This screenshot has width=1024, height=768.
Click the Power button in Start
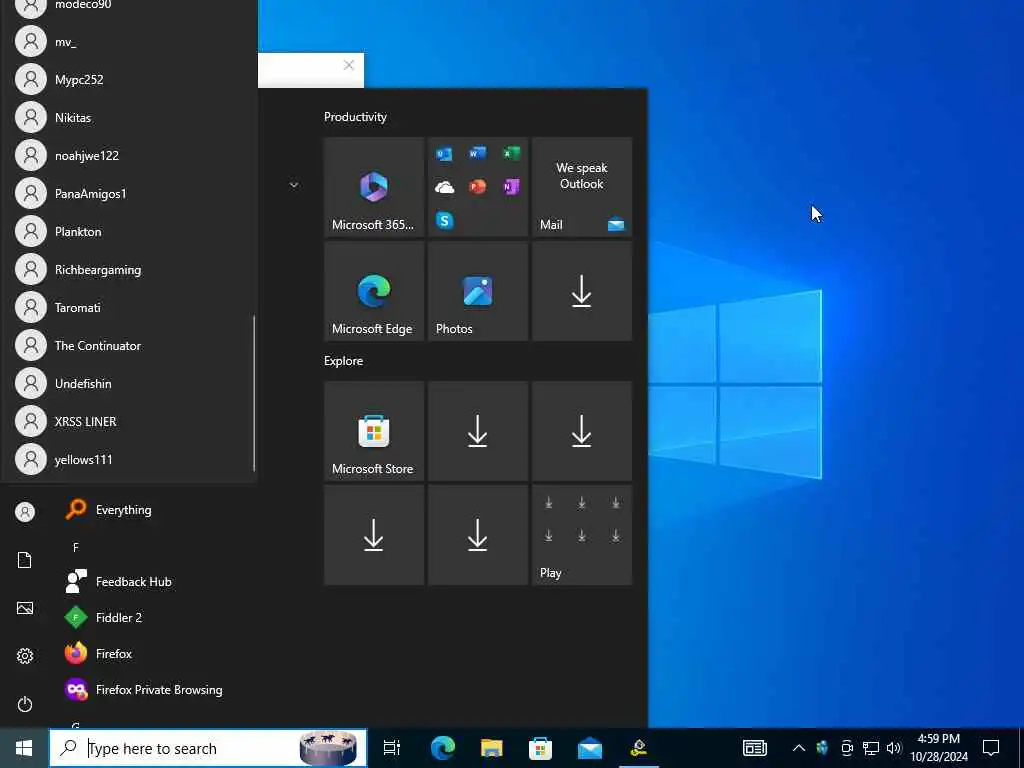(25, 704)
